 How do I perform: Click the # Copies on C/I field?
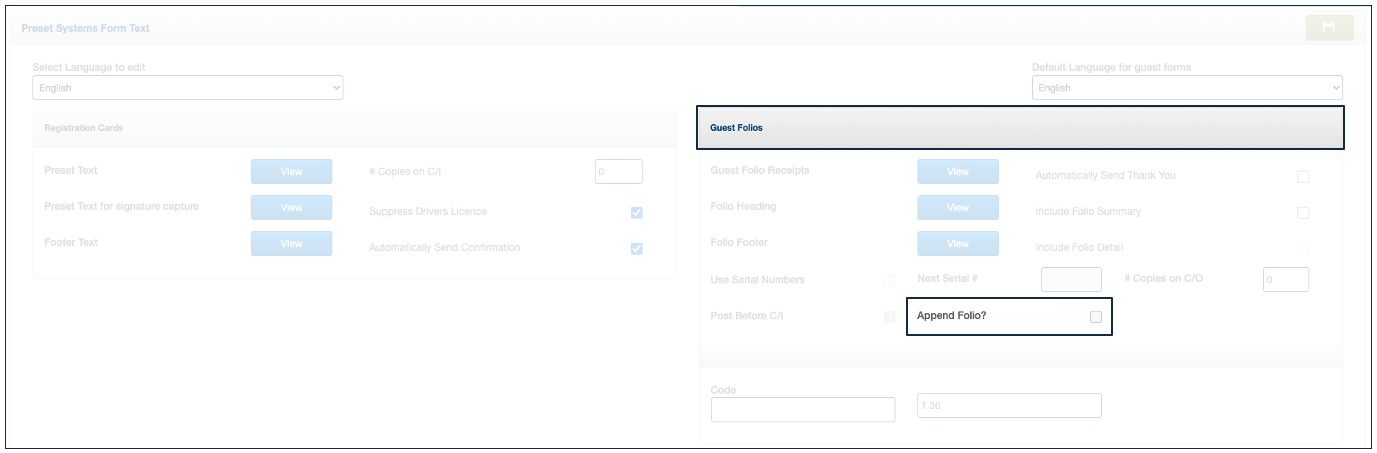coord(618,172)
